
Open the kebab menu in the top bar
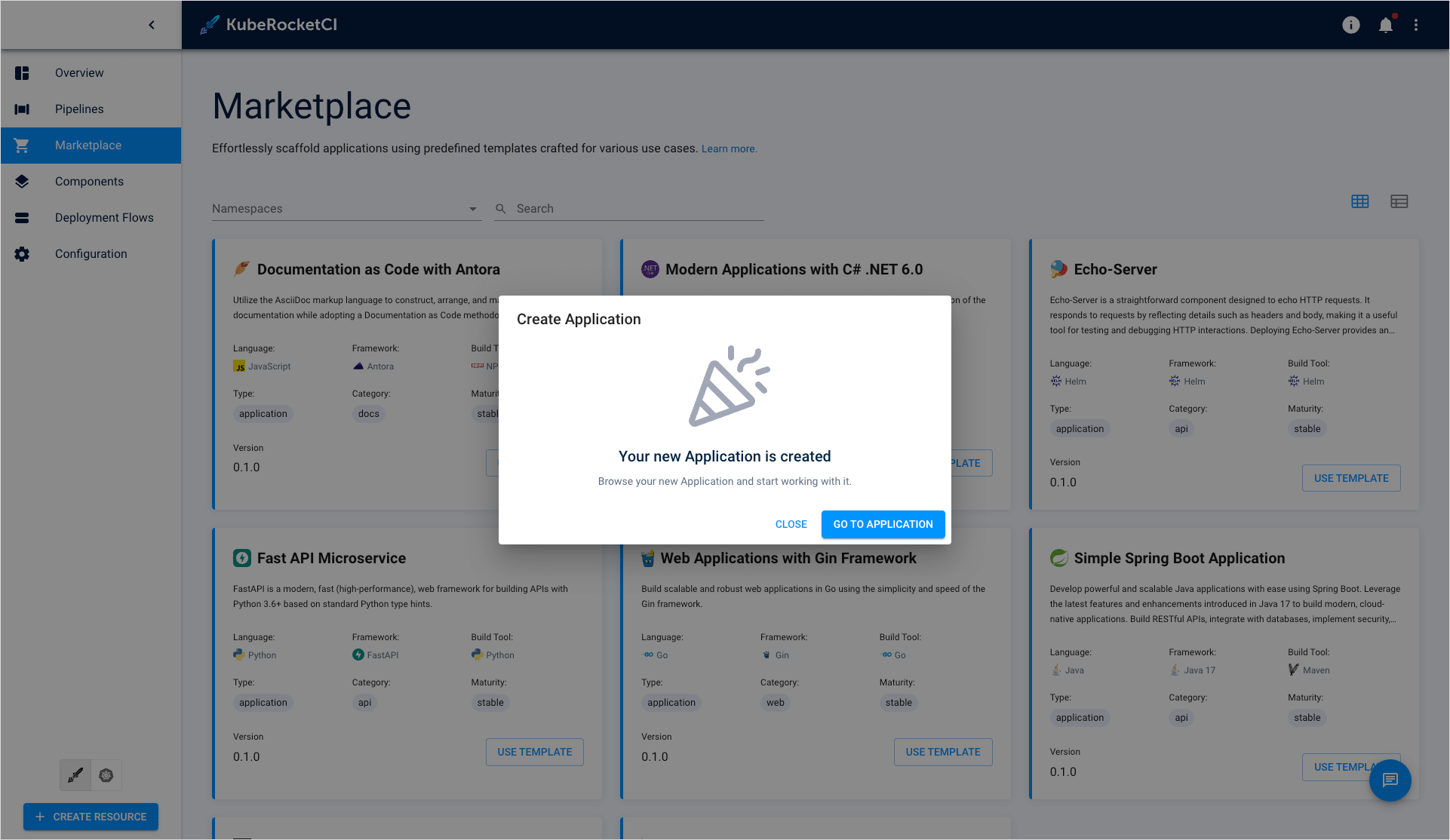[1417, 25]
